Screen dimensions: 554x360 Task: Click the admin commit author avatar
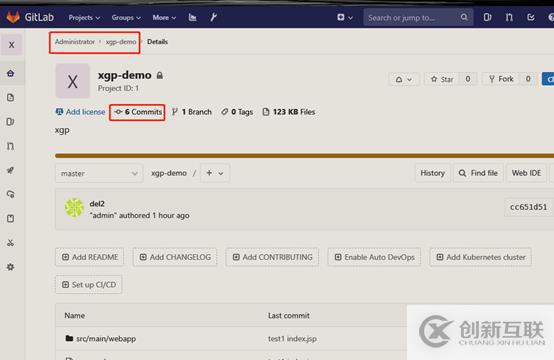[74, 208]
